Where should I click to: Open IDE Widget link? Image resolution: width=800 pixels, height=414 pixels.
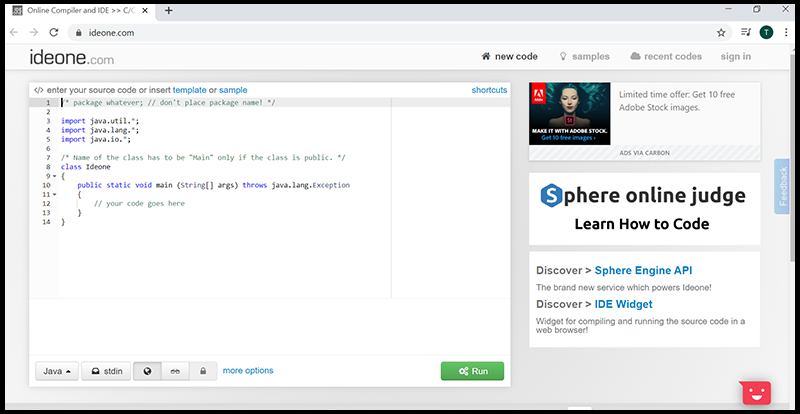tap(623, 304)
